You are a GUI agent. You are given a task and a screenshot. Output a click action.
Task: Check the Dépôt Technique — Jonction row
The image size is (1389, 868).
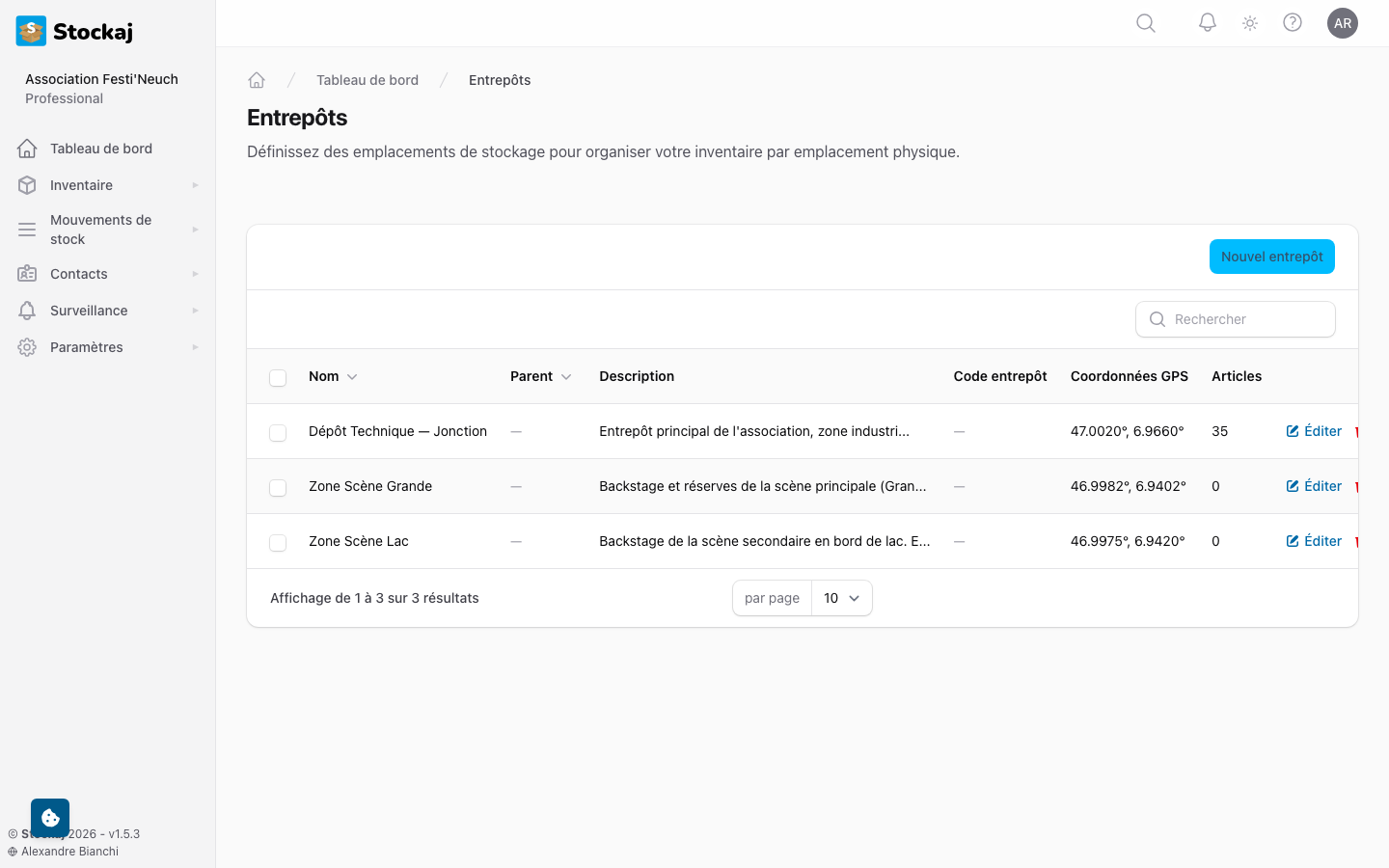tap(278, 432)
